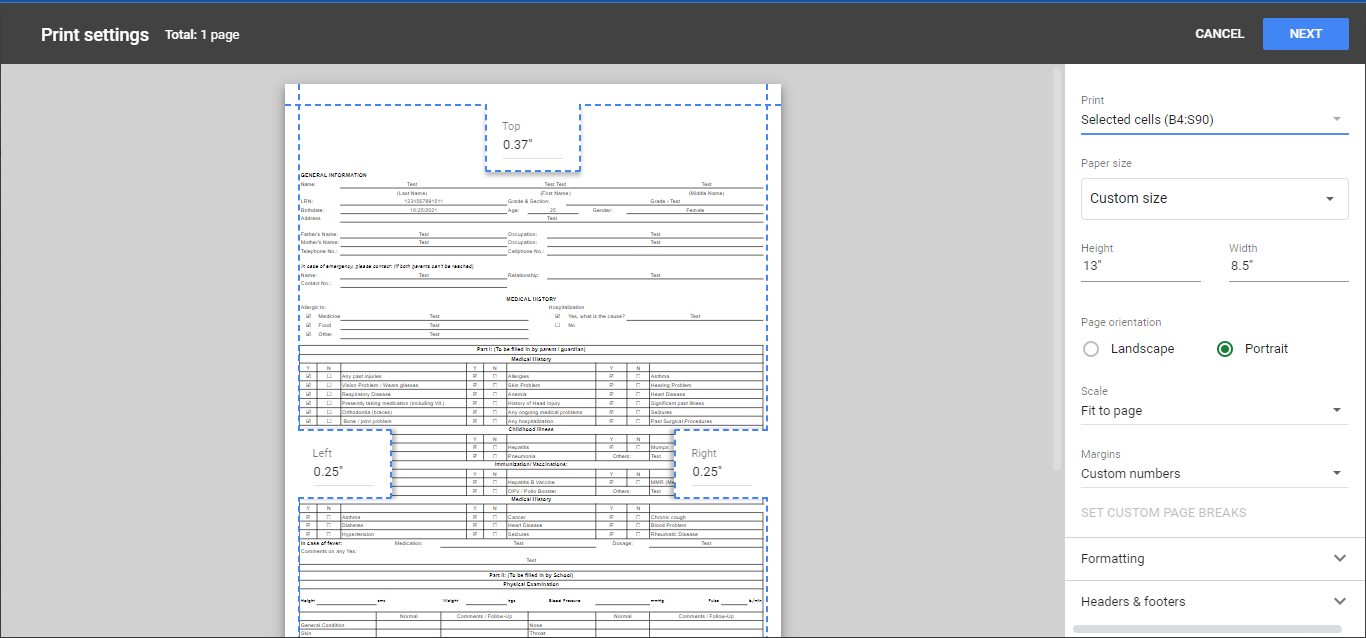Edit the paper Width field
Image resolution: width=1366 pixels, height=638 pixels.
tap(1289, 266)
